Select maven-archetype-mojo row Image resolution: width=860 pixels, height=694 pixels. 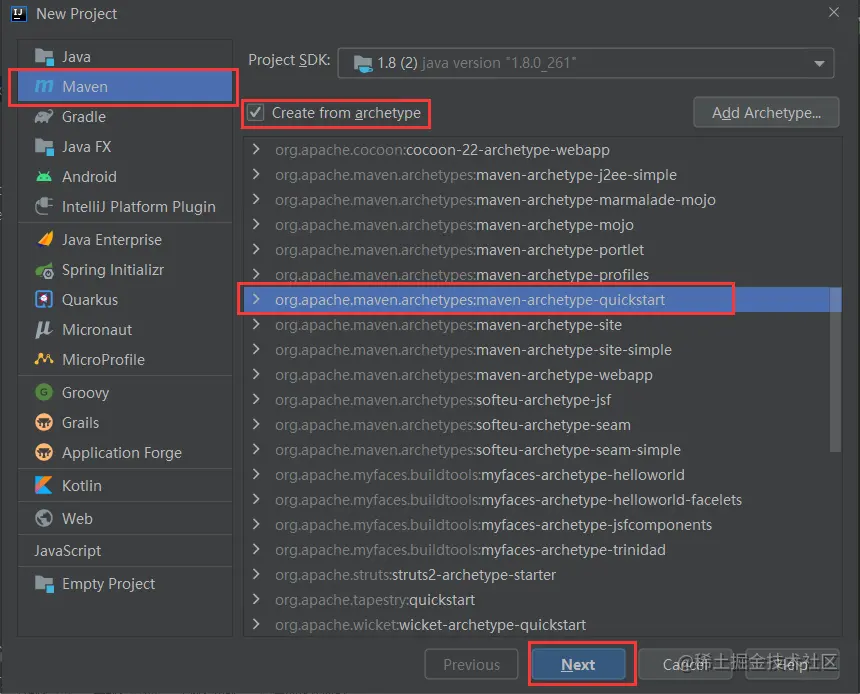[x=542, y=225]
